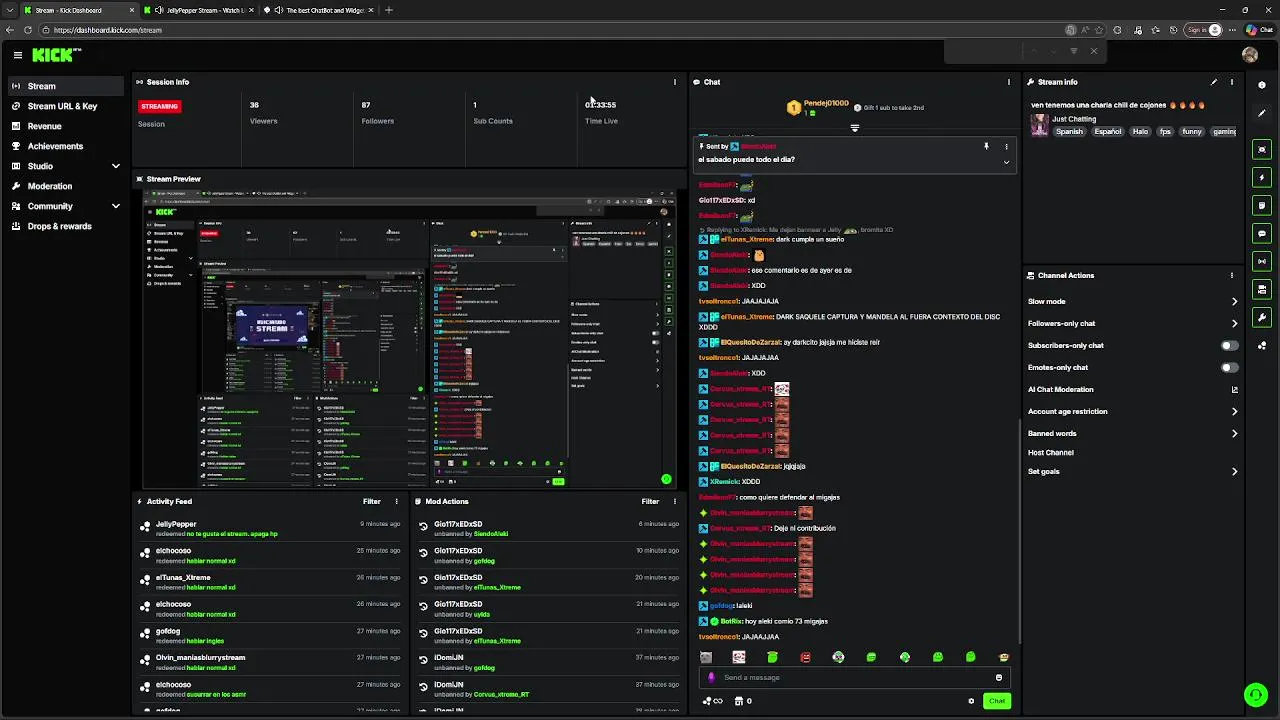Go to Stream URL & Key

(66, 106)
